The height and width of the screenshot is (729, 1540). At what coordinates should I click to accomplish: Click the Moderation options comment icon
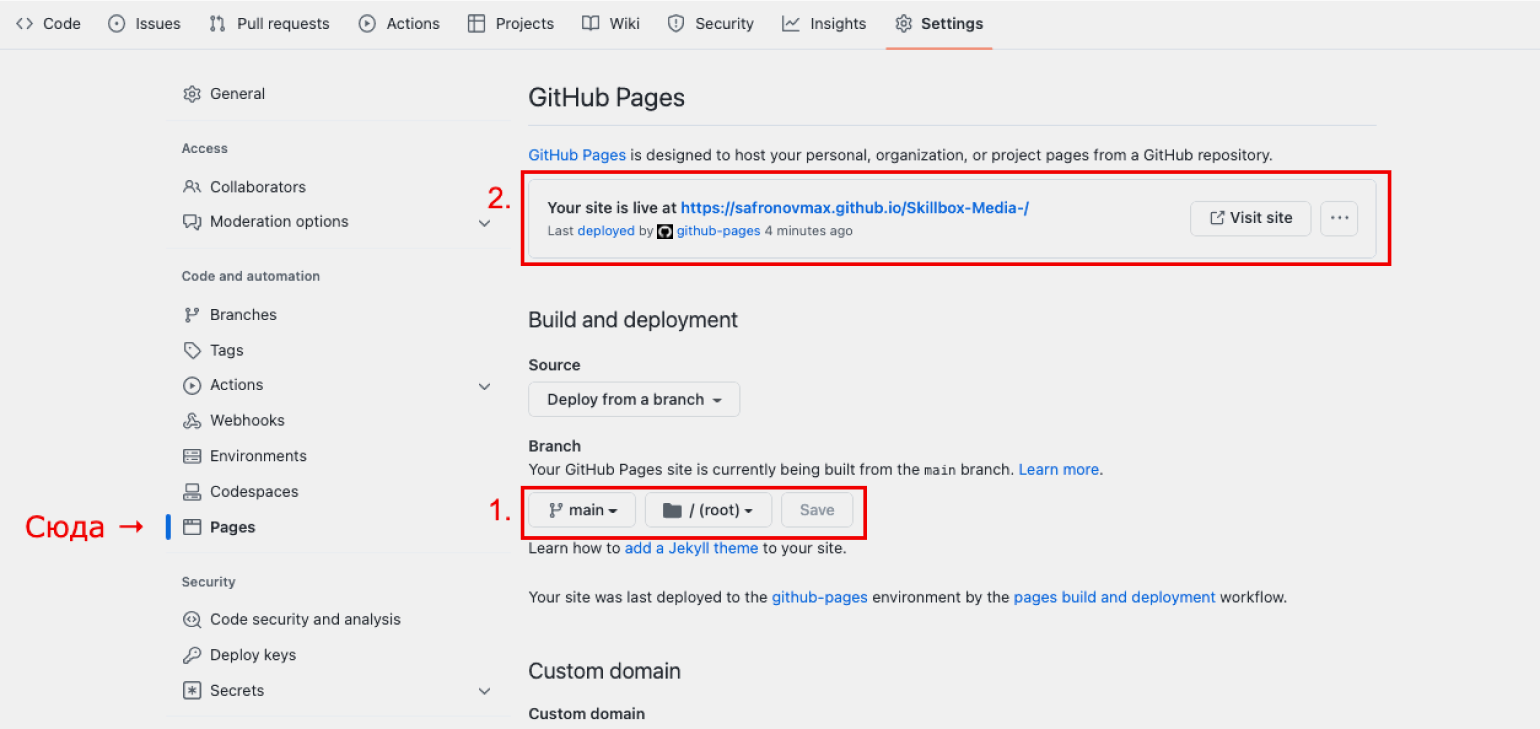pyautogui.click(x=192, y=222)
